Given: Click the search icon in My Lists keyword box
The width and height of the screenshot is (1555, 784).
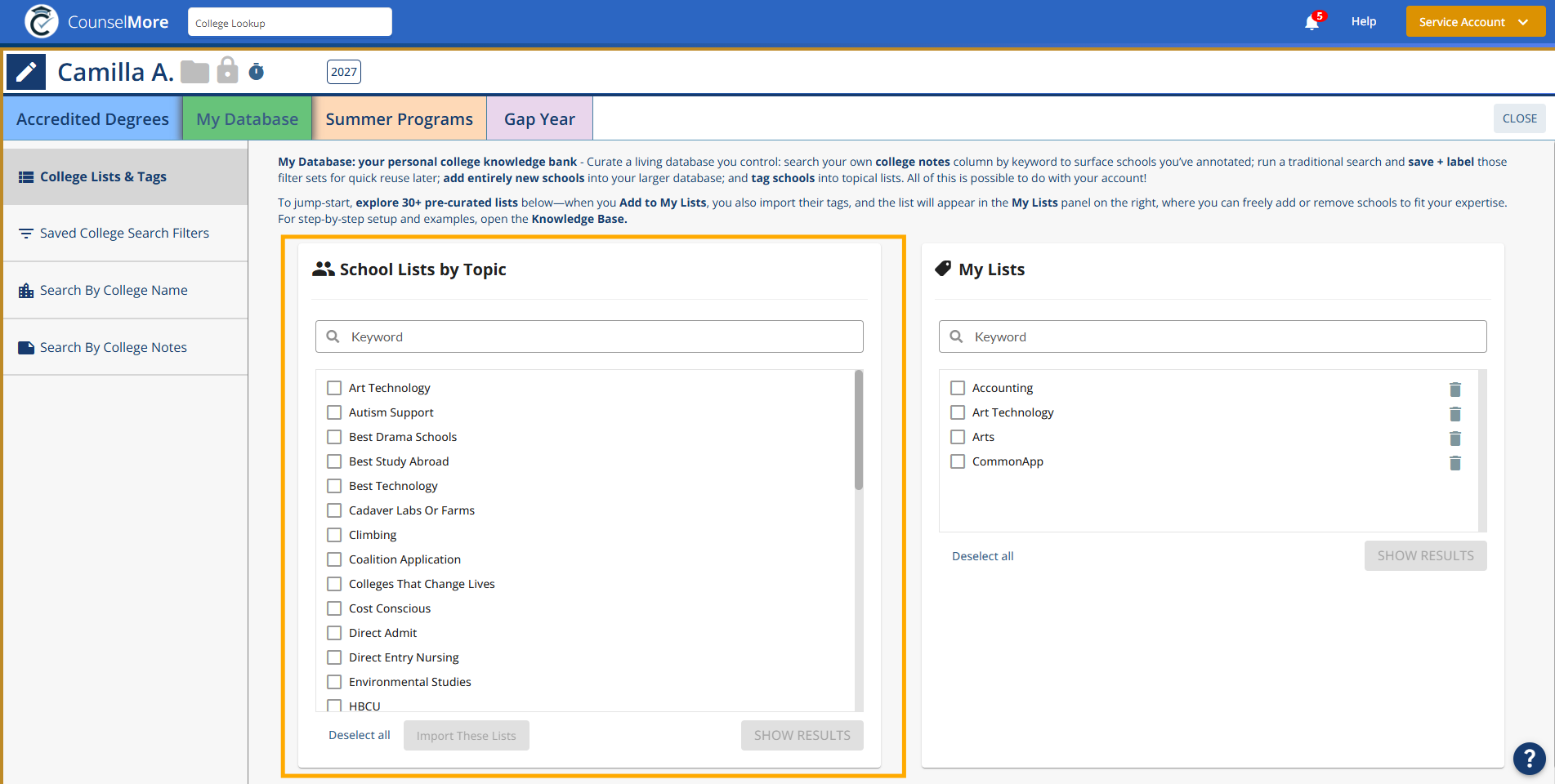Looking at the screenshot, I should [x=957, y=336].
